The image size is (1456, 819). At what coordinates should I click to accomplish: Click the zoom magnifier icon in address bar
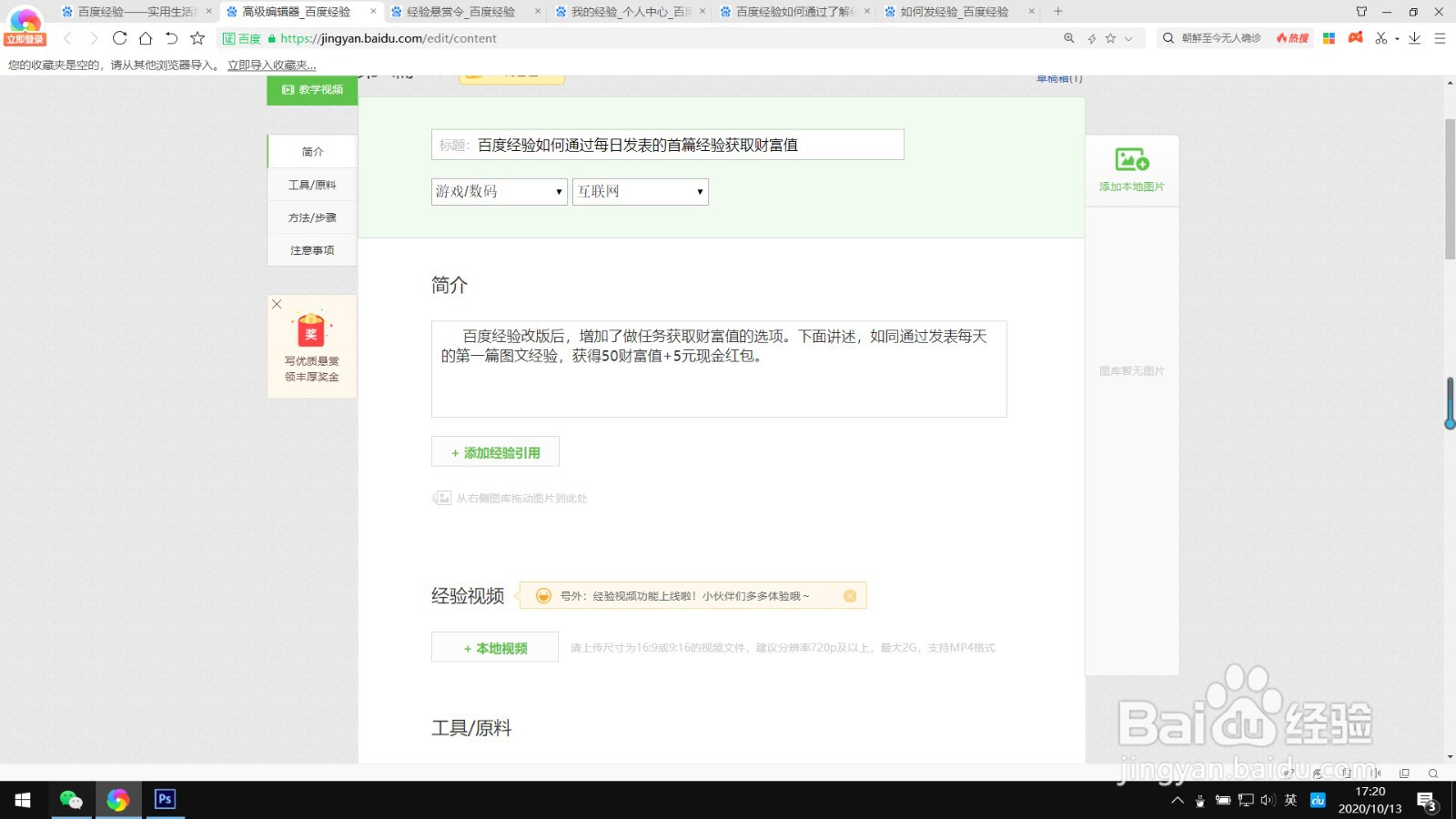point(1069,38)
